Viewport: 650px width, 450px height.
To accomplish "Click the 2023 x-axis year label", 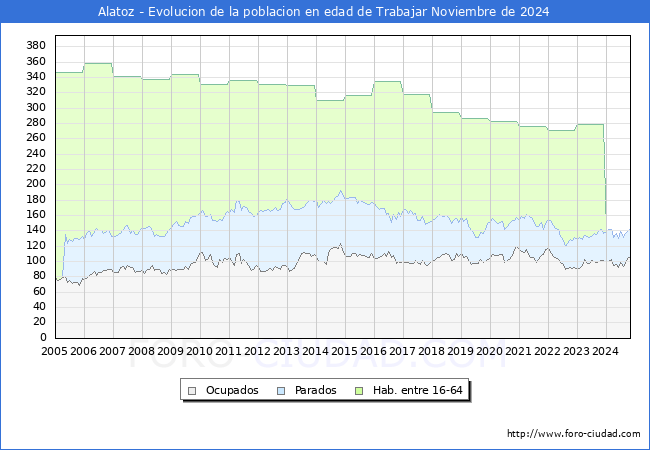I will click(577, 351).
